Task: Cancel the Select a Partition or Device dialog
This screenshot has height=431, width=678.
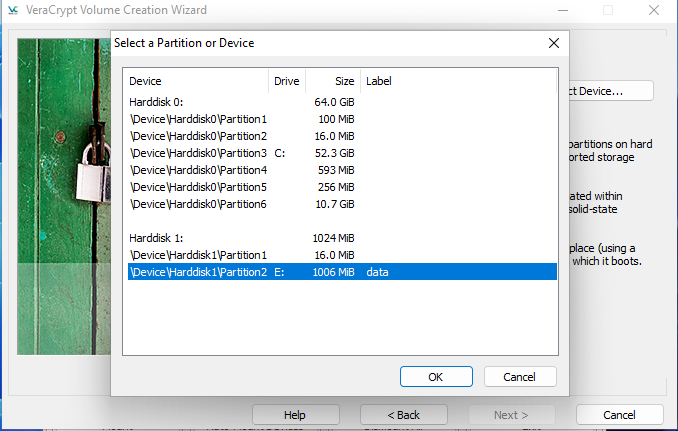Action: click(520, 377)
